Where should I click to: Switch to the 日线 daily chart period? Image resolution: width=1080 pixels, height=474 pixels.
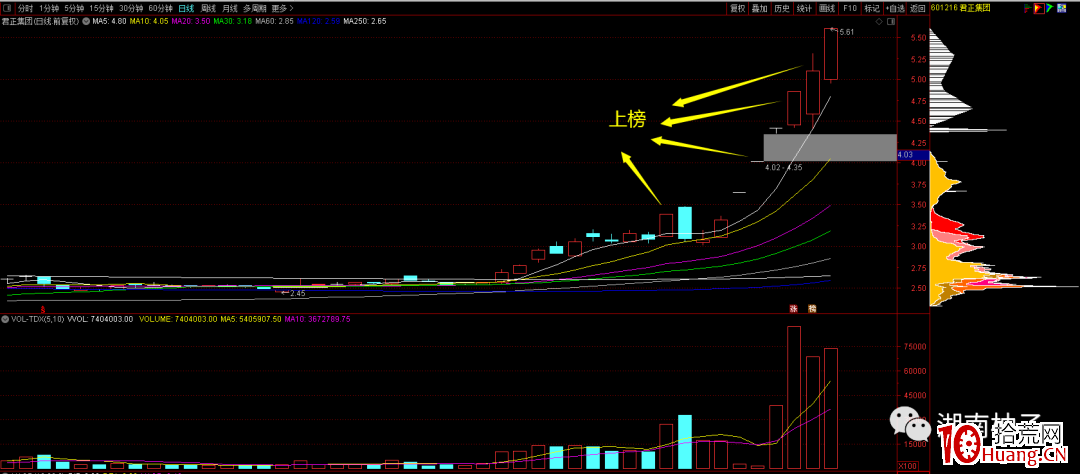pyautogui.click(x=186, y=7)
